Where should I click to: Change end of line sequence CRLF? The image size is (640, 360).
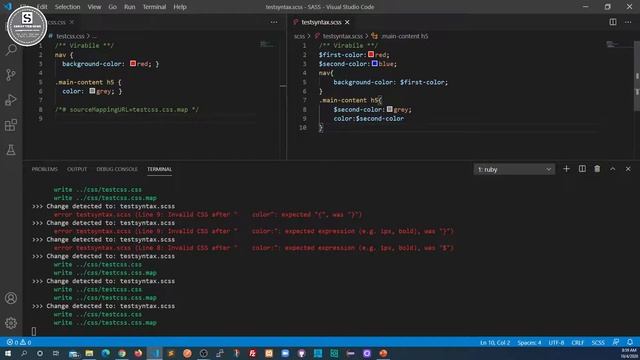[578, 342]
